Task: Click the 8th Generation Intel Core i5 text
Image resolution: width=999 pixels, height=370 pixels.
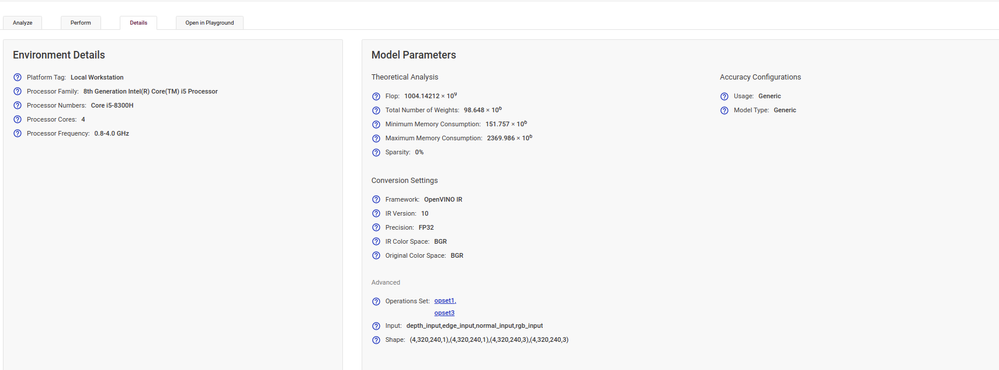Action: coord(150,91)
